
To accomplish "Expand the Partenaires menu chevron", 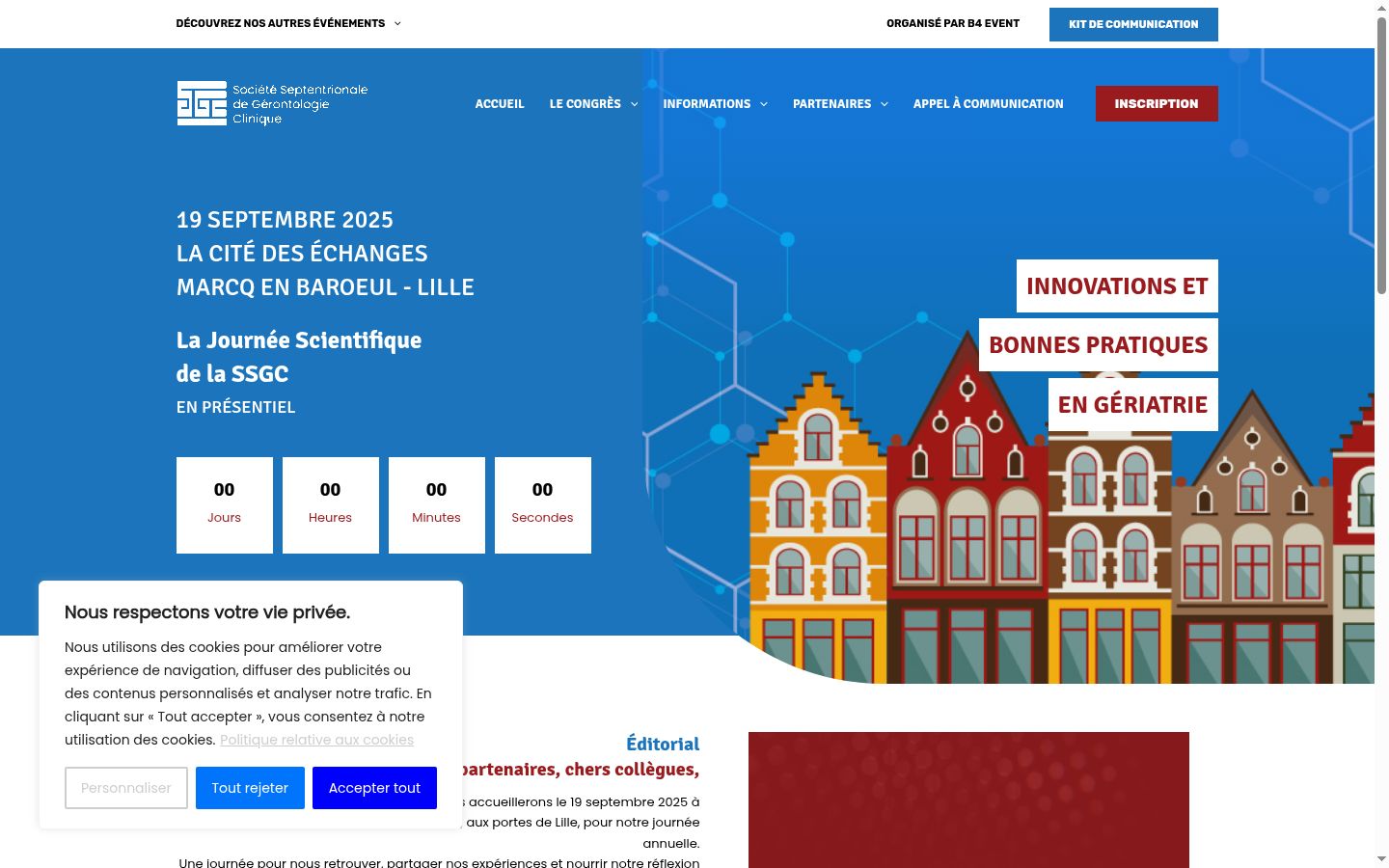I will coord(885,104).
